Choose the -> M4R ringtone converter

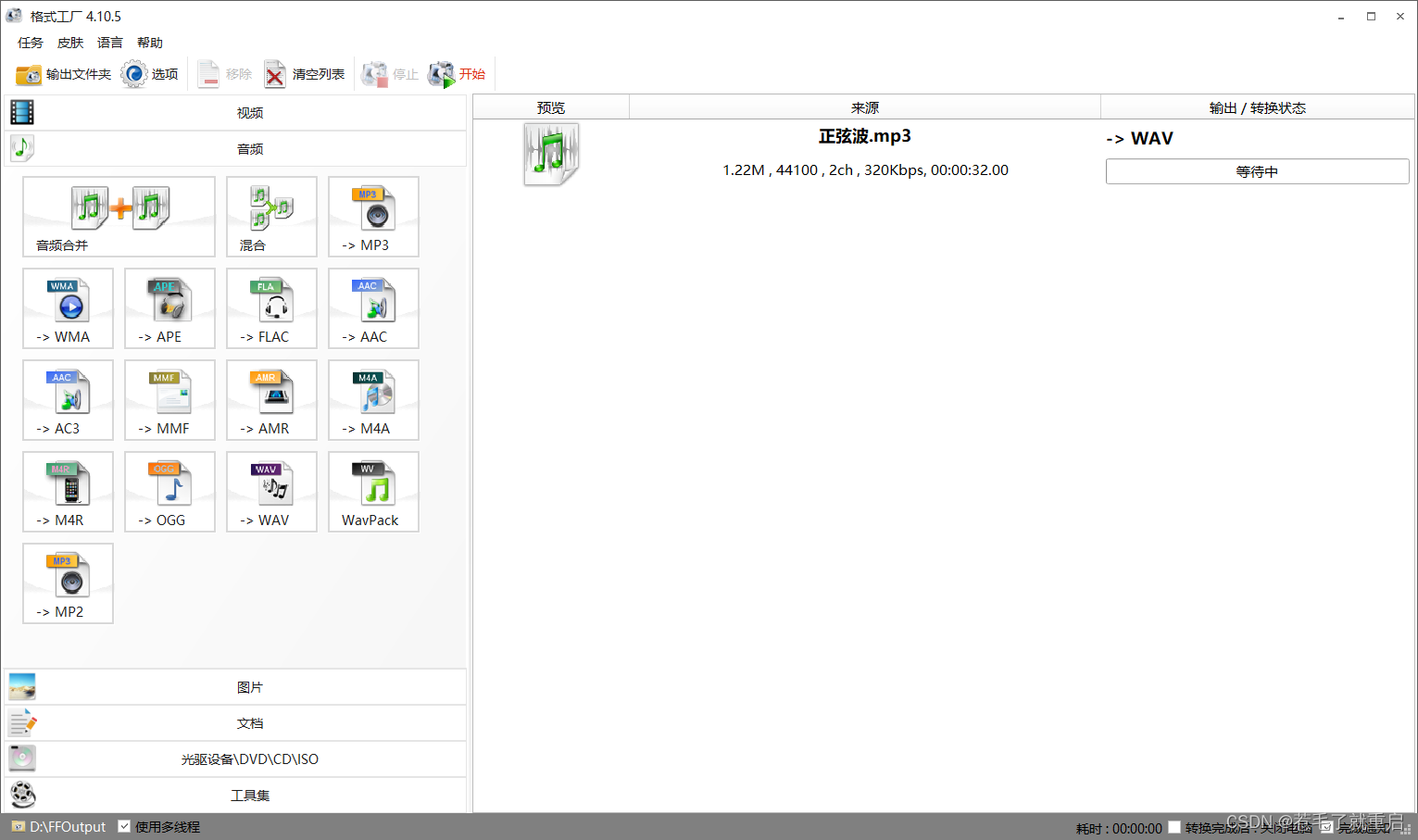point(68,492)
